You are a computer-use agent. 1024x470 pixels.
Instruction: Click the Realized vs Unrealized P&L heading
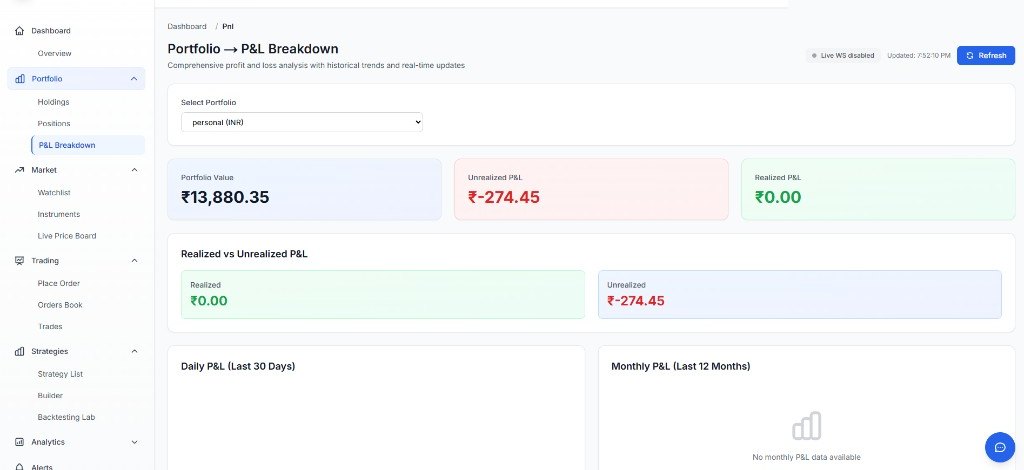tap(244, 254)
